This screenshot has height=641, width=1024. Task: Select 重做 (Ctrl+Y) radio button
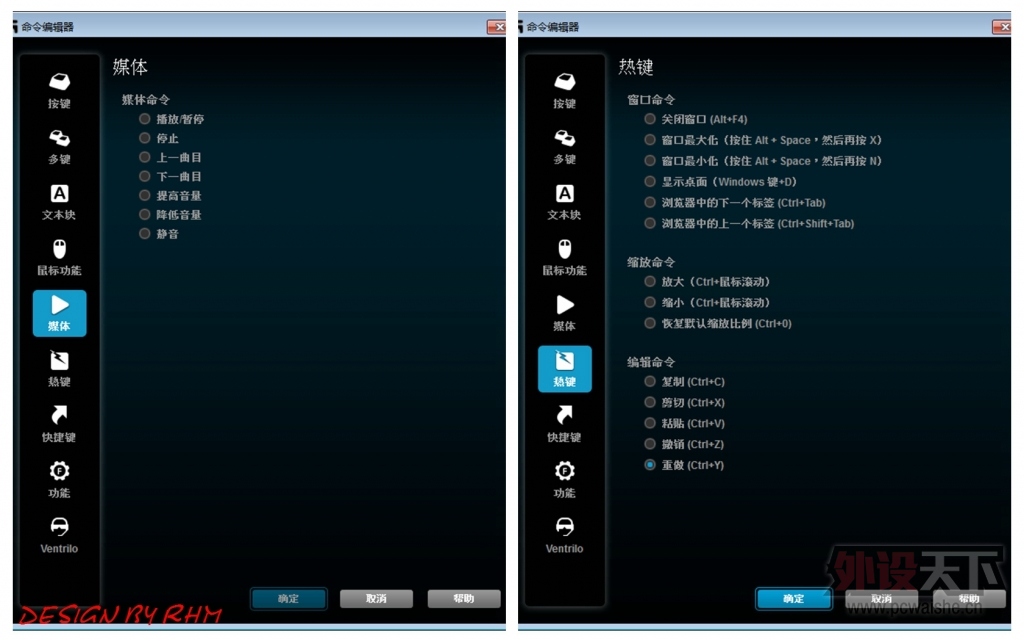[650, 465]
